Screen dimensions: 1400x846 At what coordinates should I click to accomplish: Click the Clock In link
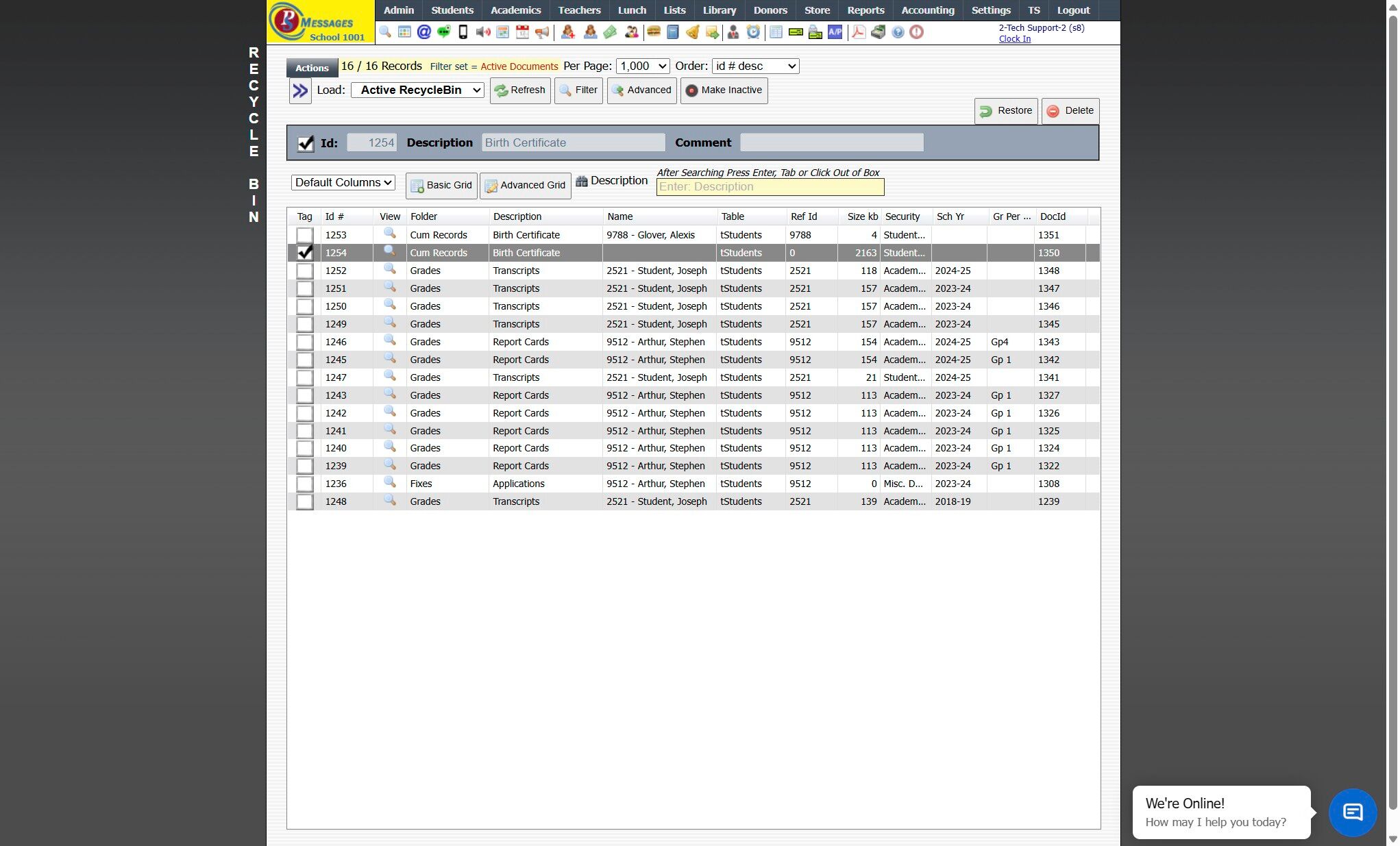(1014, 39)
